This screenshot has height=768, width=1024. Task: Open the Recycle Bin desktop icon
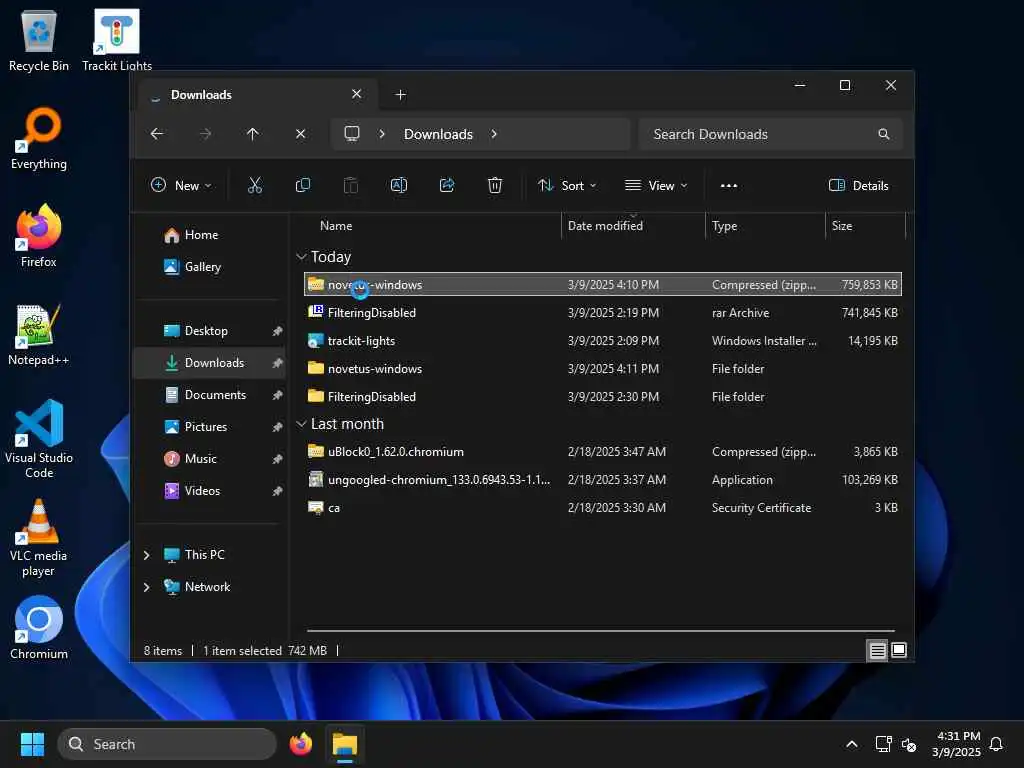39,40
